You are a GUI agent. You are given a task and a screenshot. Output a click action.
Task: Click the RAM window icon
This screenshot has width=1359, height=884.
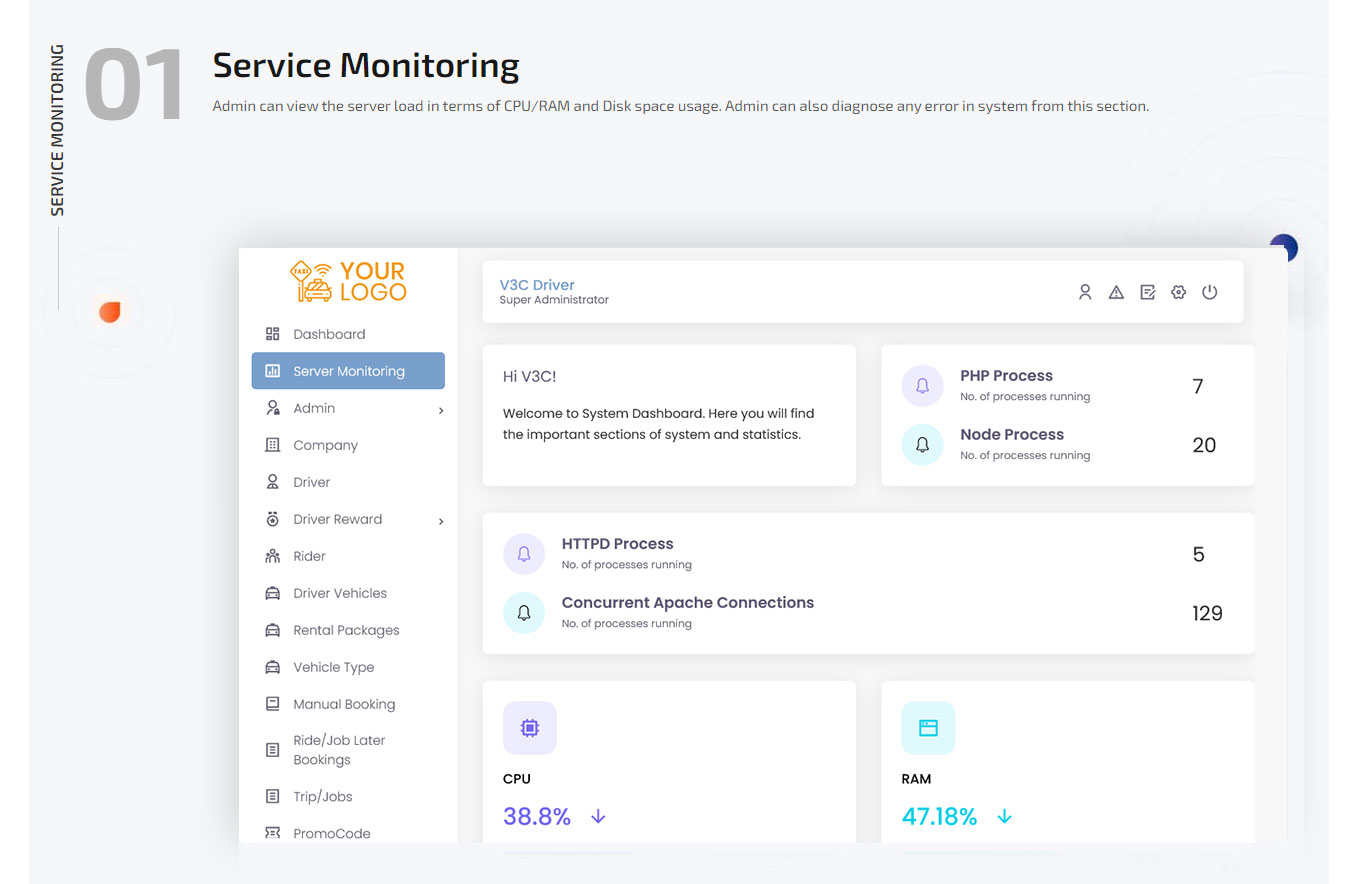click(928, 728)
